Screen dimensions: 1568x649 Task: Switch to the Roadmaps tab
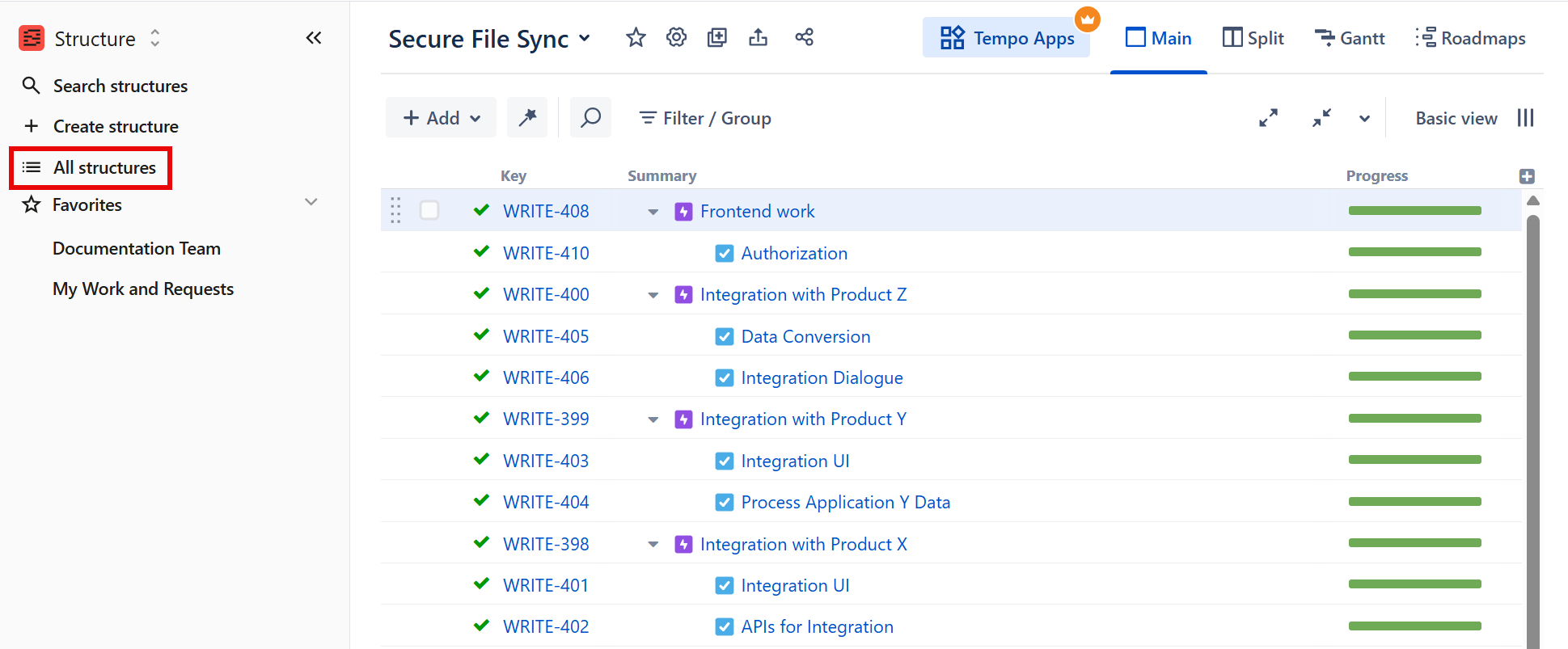pos(1471,38)
